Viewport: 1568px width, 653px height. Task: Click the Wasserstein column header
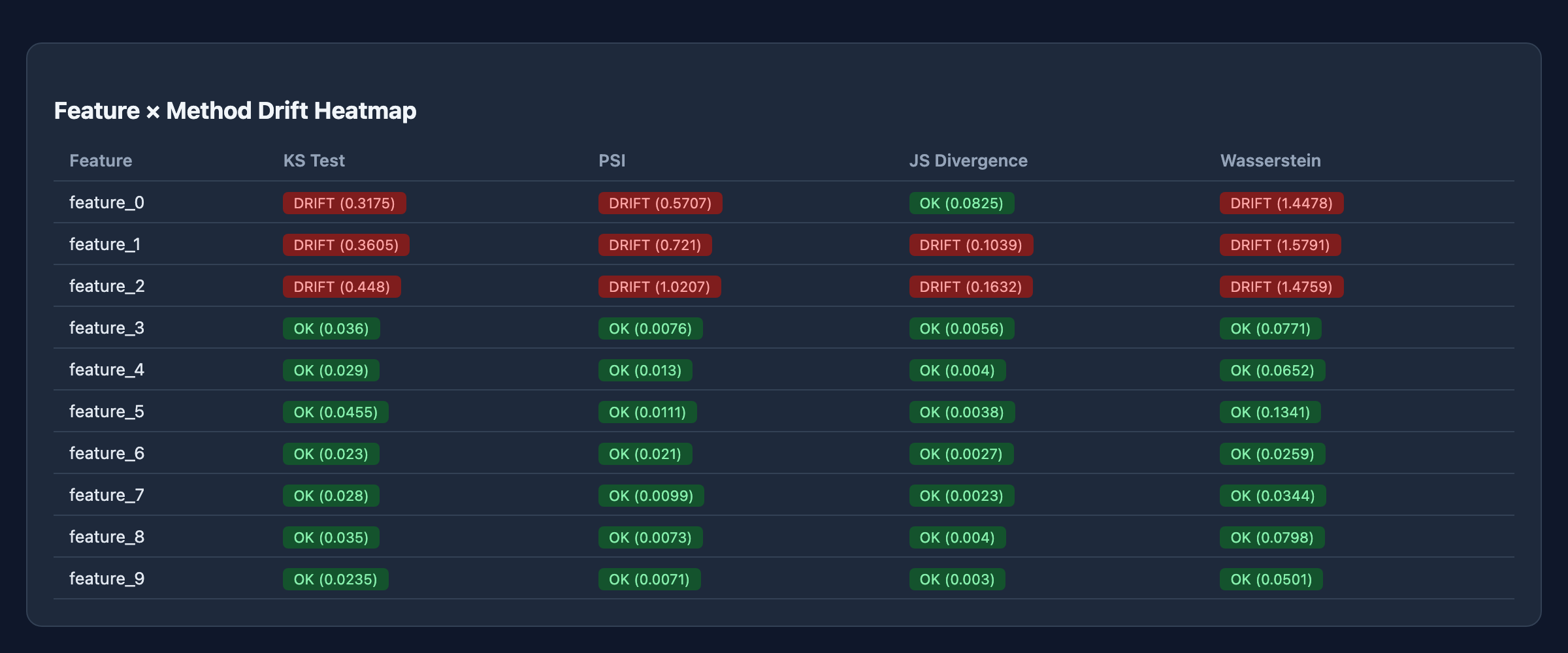pyautogui.click(x=1270, y=161)
